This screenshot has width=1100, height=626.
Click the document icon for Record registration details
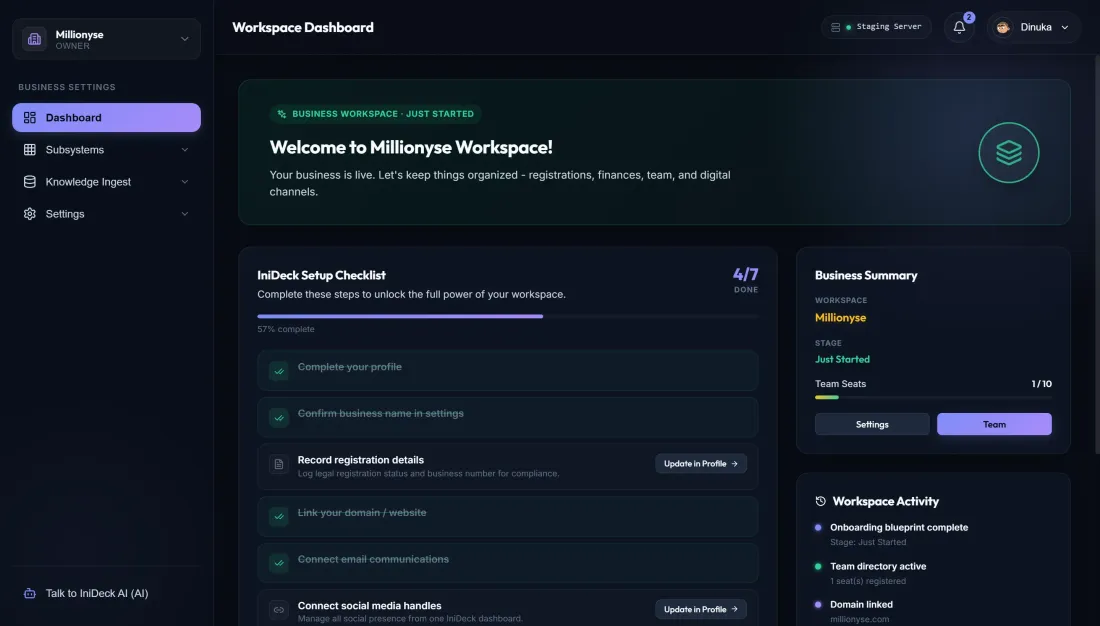coord(279,464)
